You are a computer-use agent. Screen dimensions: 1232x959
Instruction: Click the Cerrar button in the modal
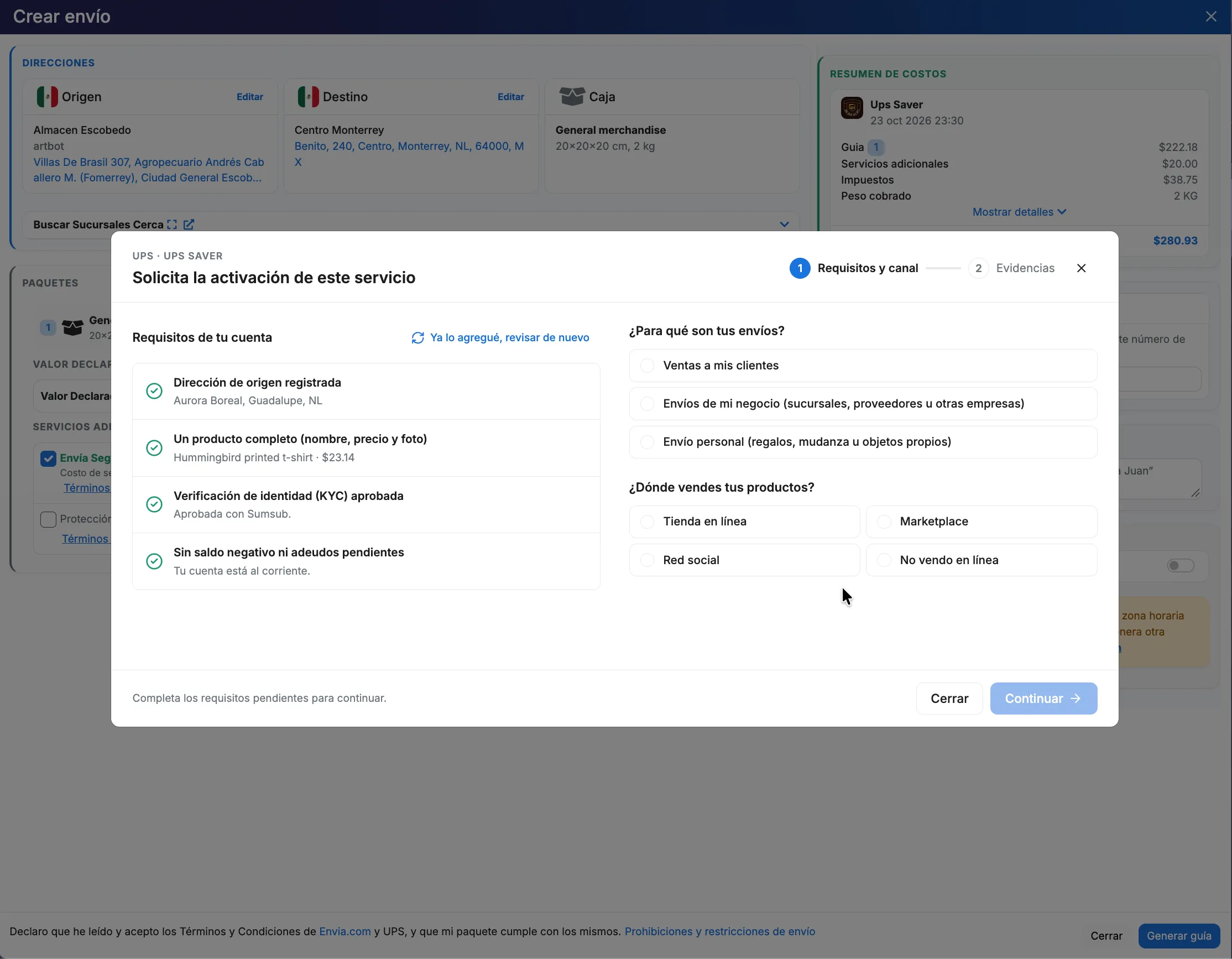[x=949, y=699]
